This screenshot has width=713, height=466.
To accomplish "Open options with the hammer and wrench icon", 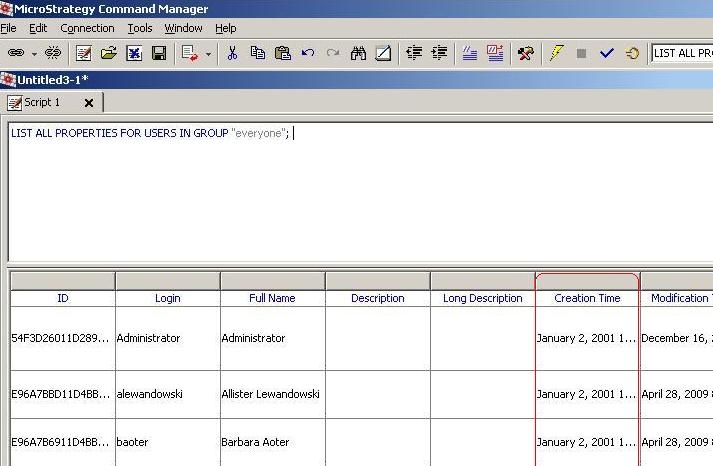I will click(526, 53).
